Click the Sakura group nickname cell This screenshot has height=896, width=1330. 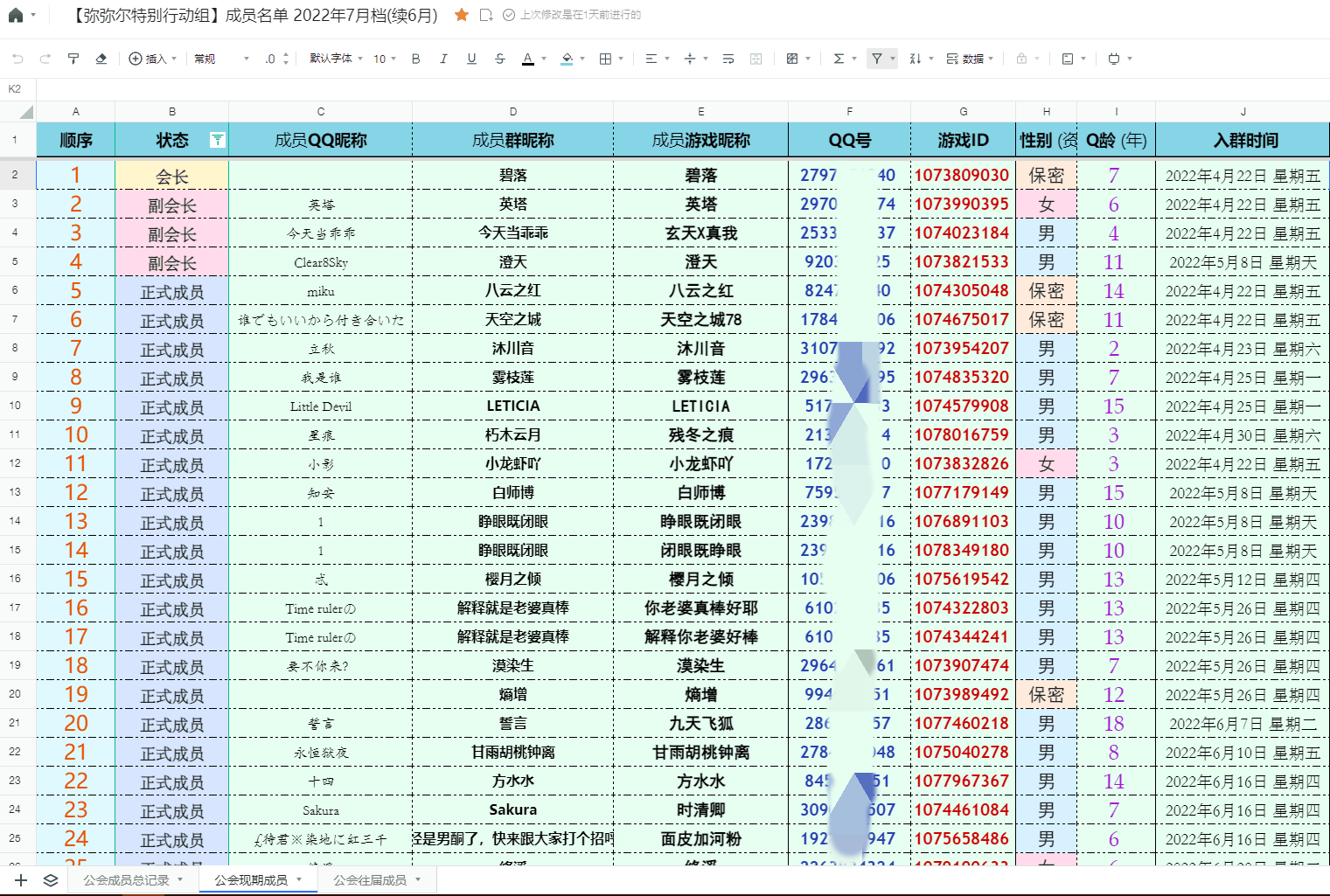[512, 810]
